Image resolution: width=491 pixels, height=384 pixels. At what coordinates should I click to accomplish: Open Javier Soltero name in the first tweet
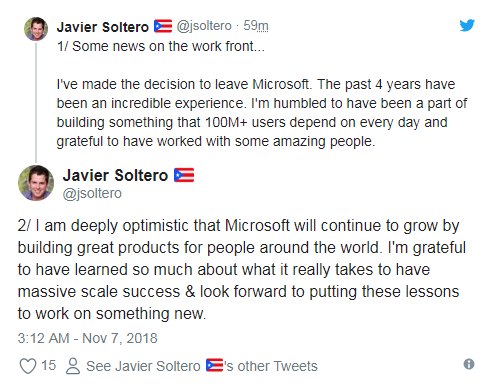tap(103, 27)
